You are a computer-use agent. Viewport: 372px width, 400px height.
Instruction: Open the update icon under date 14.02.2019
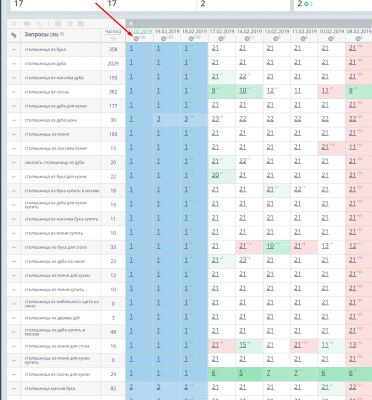(x=247, y=39)
